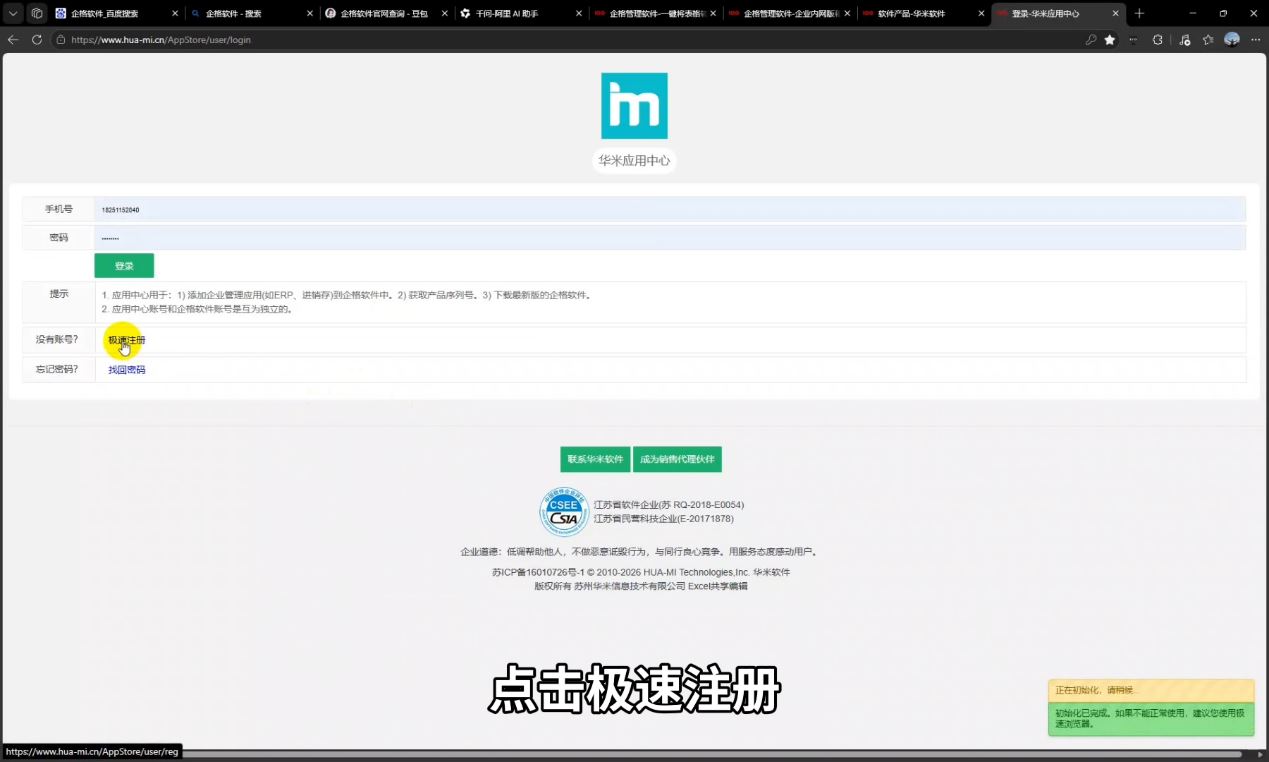Viewport: 1269px width, 762px height.
Task: Click the 成为销售代理伙伴 button
Action: click(x=677, y=459)
